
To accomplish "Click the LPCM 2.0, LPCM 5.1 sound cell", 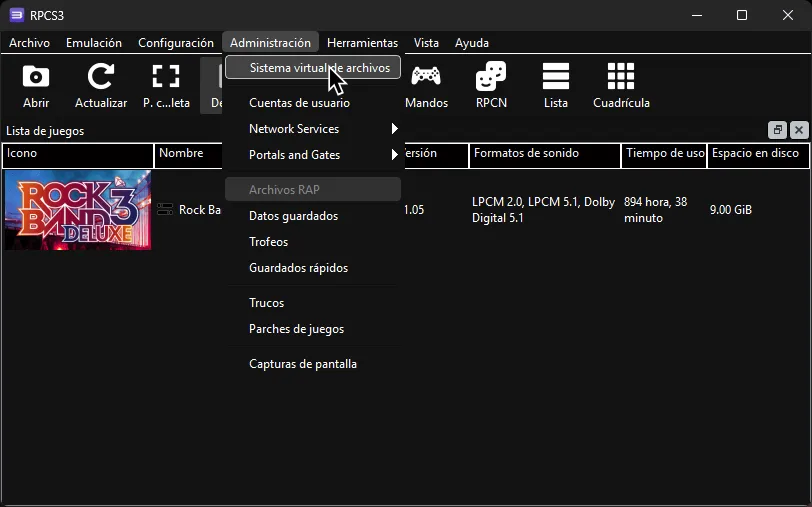I will point(543,210).
